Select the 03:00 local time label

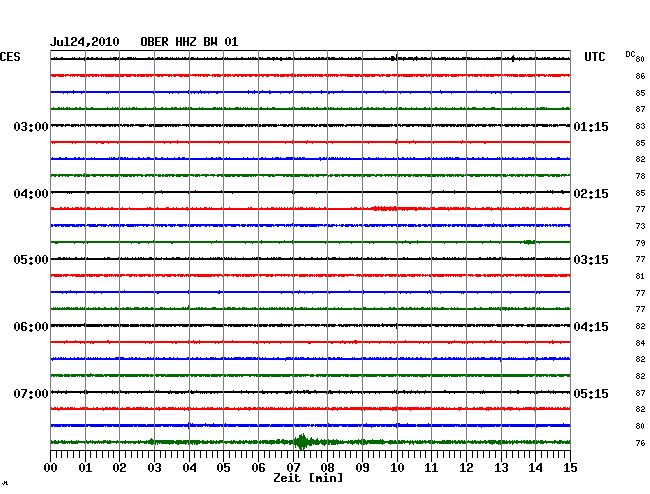(x=31, y=126)
